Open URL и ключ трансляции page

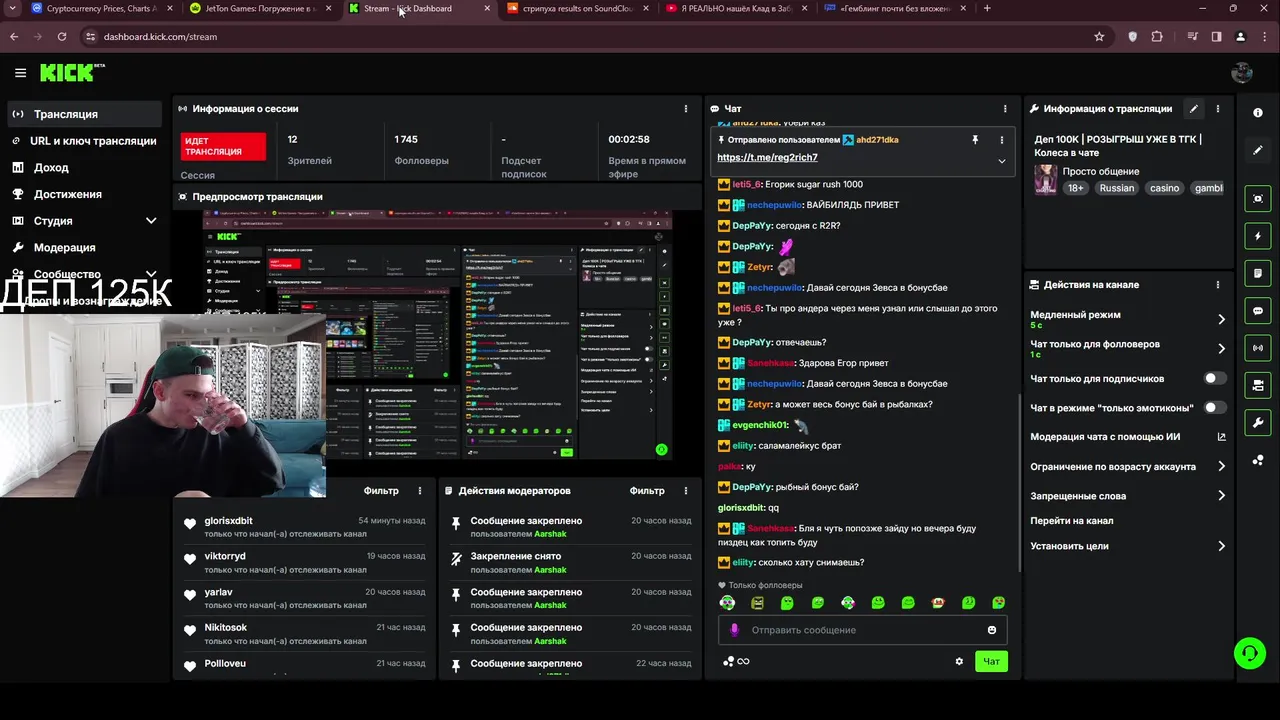[83, 141]
